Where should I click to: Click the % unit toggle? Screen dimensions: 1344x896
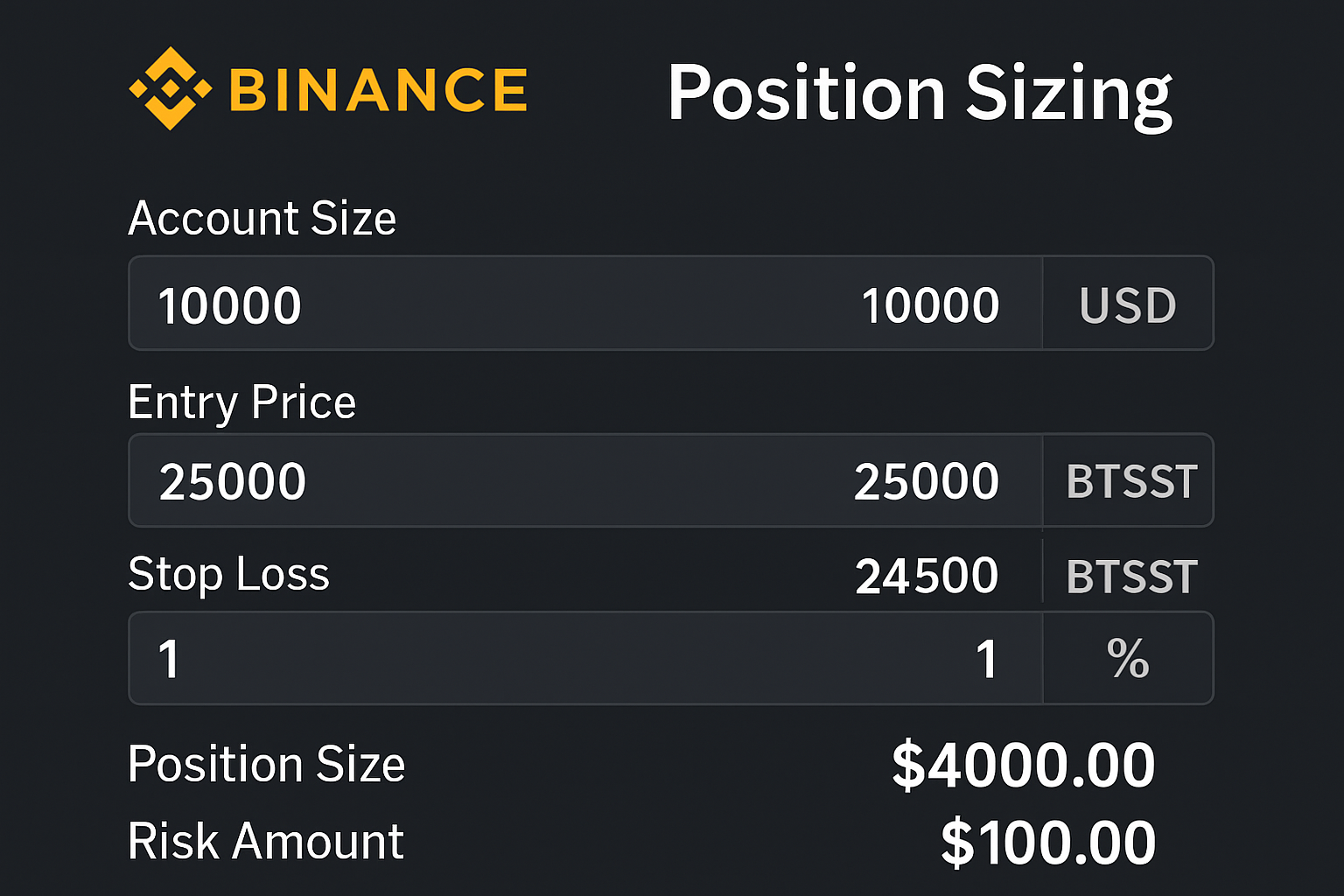[1130, 658]
